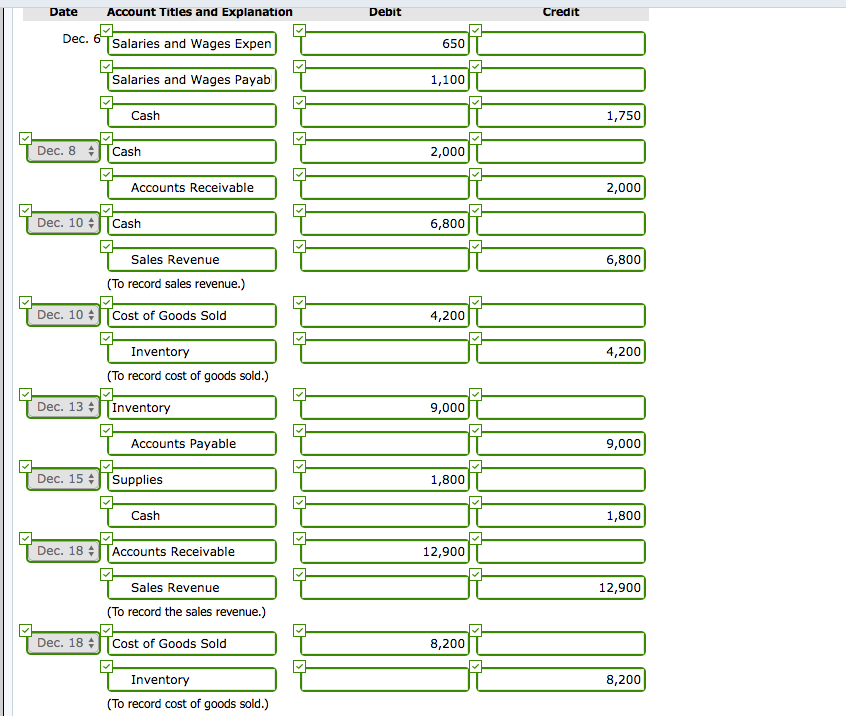
Task: Click the green checkmark on the 1,100 debit field
Action: [x=299, y=66]
